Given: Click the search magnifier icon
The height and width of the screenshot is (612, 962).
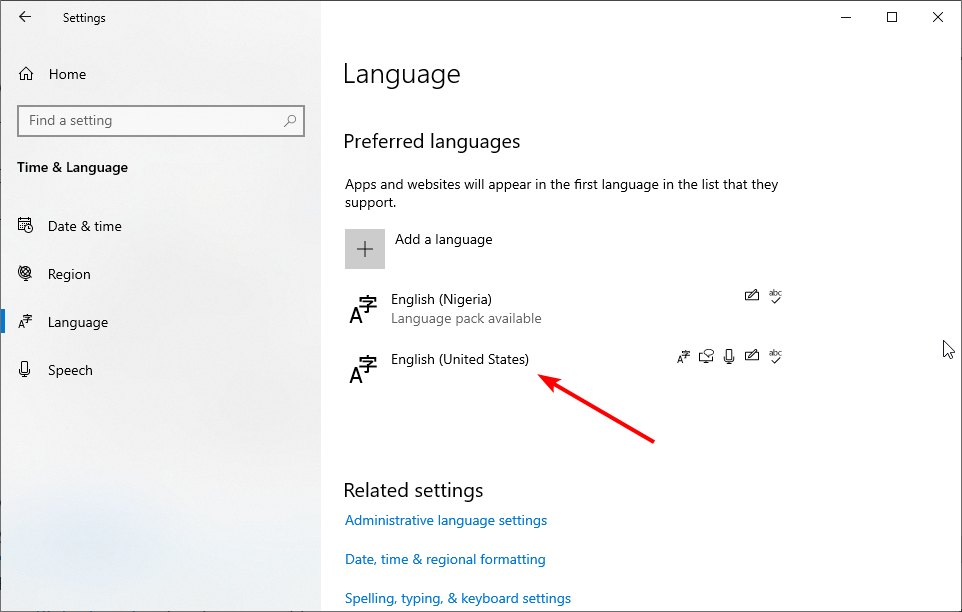Looking at the screenshot, I should (290, 121).
